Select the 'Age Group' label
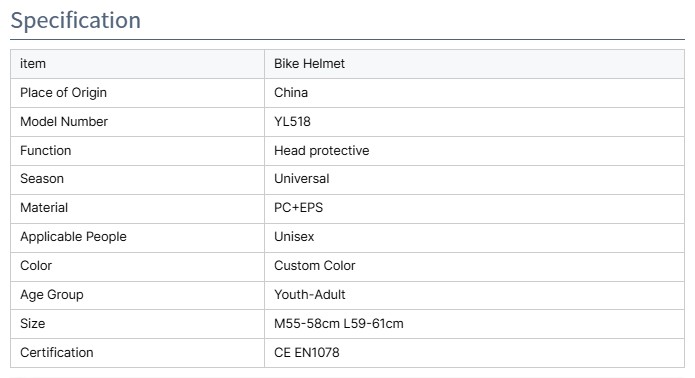 click(x=52, y=295)
